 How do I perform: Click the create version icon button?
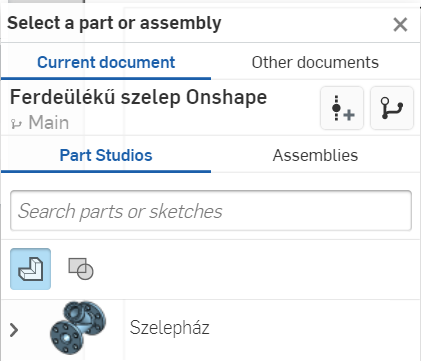coord(342,108)
